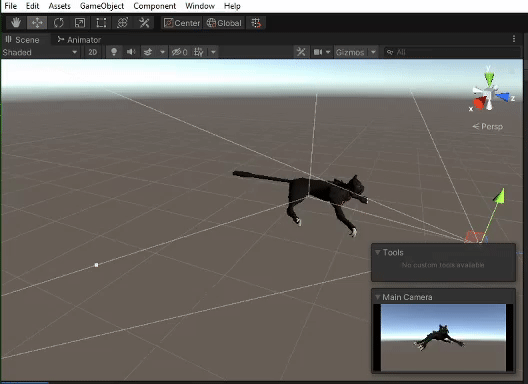Open scene camera settings icon
This screenshot has width=528, height=384.
coord(318,52)
